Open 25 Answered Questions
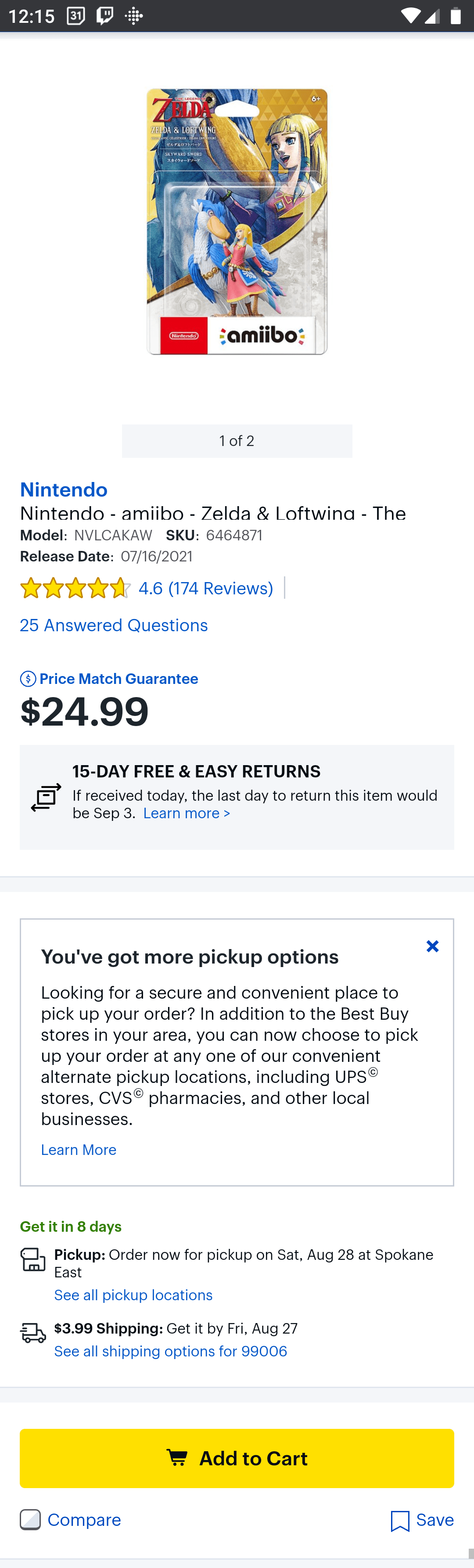This screenshot has width=474, height=1568. click(x=114, y=626)
